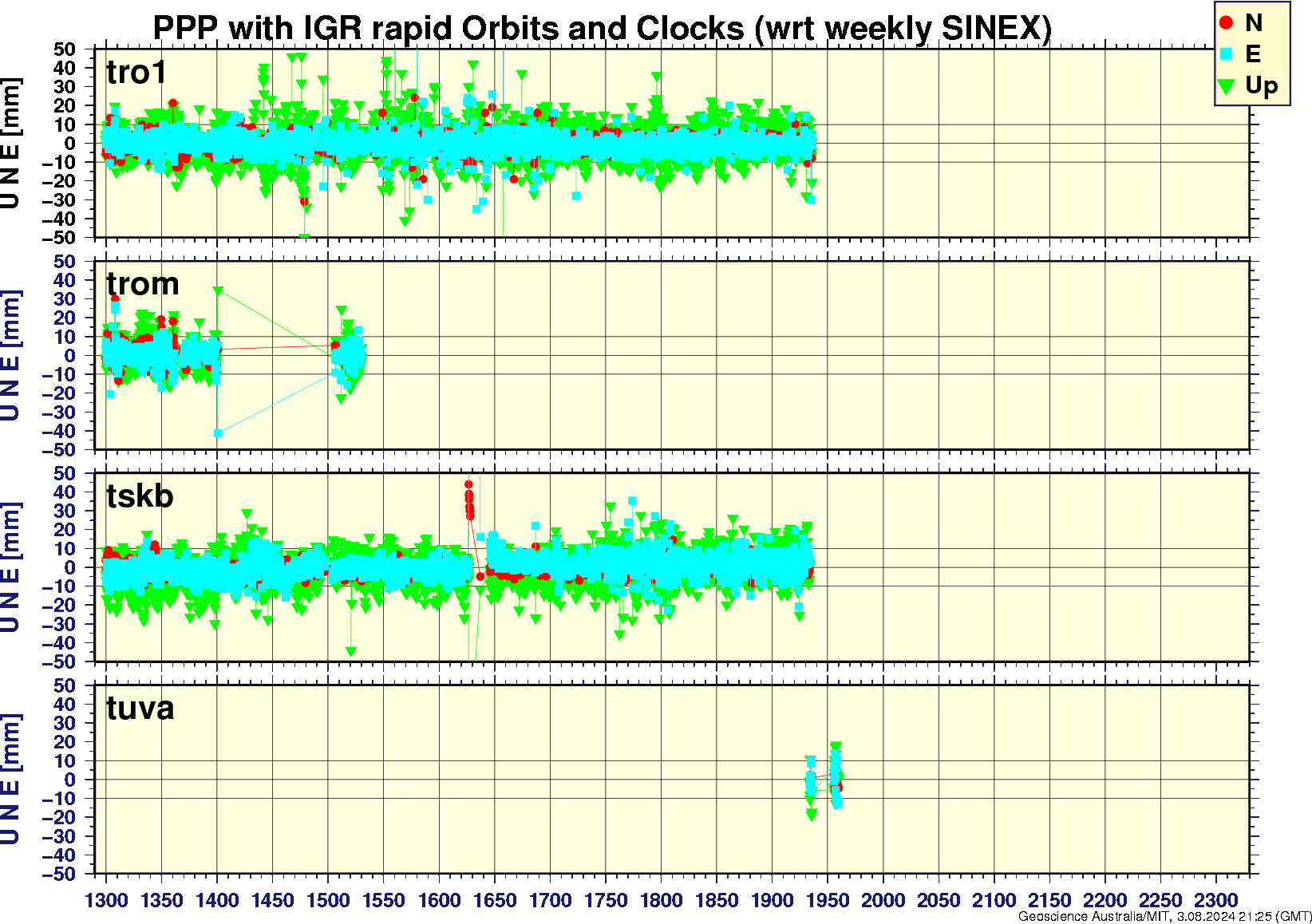Click the trom green Up outlier at 35 mm
Screen dimensions: 1312x924
tap(218, 291)
